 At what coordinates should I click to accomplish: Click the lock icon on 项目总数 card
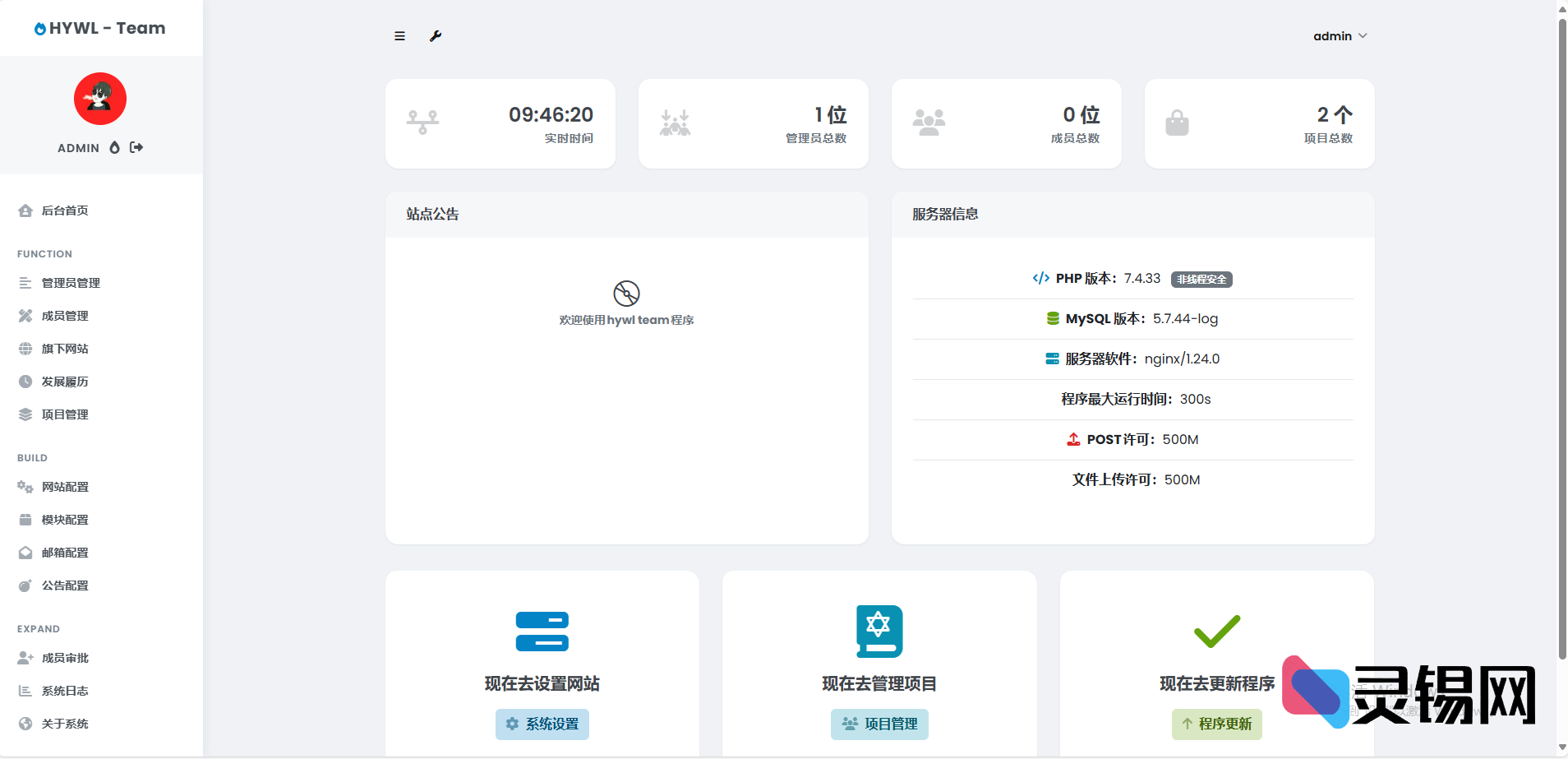[x=1178, y=123]
